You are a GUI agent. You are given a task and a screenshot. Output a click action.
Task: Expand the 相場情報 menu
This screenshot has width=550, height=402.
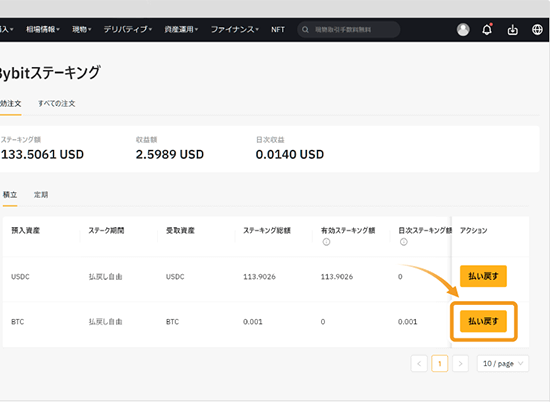(43, 29)
